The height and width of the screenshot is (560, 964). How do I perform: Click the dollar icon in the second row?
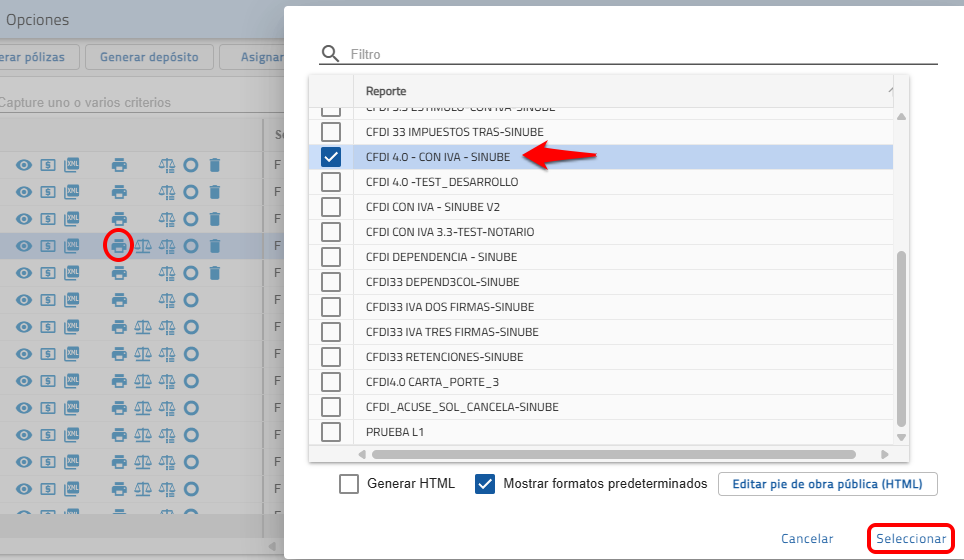click(x=48, y=192)
